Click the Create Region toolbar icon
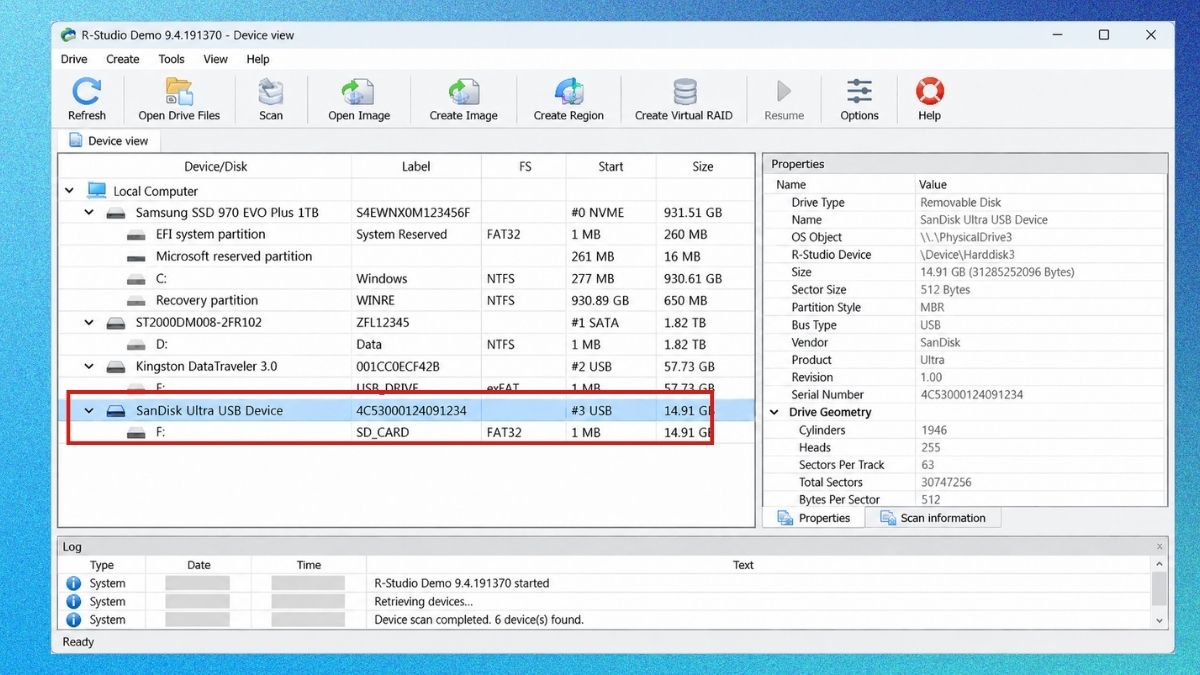Image resolution: width=1200 pixels, height=675 pixels. [x=569, y=92]
